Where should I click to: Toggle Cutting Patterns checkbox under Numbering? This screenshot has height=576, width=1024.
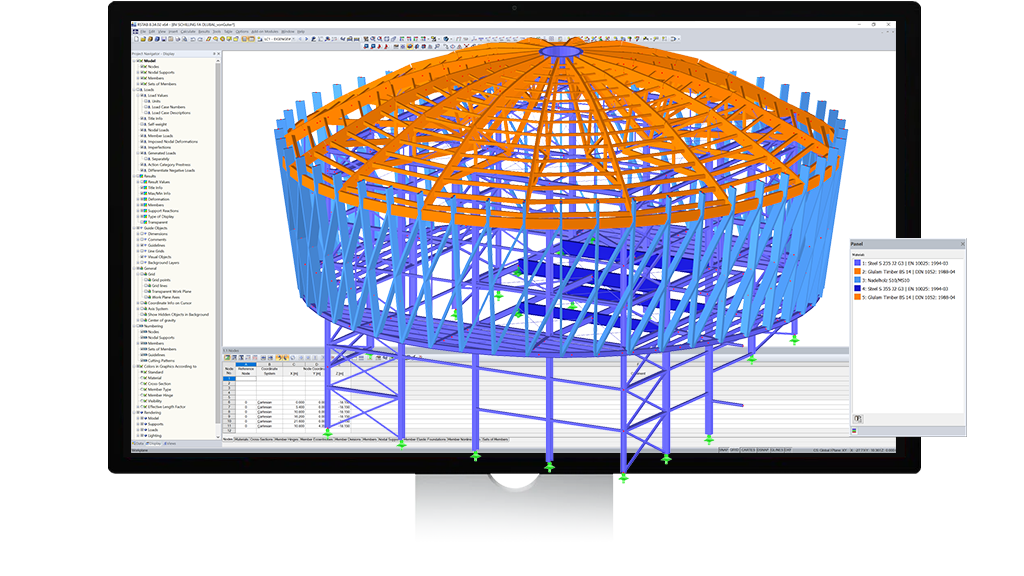coord(142,360)
